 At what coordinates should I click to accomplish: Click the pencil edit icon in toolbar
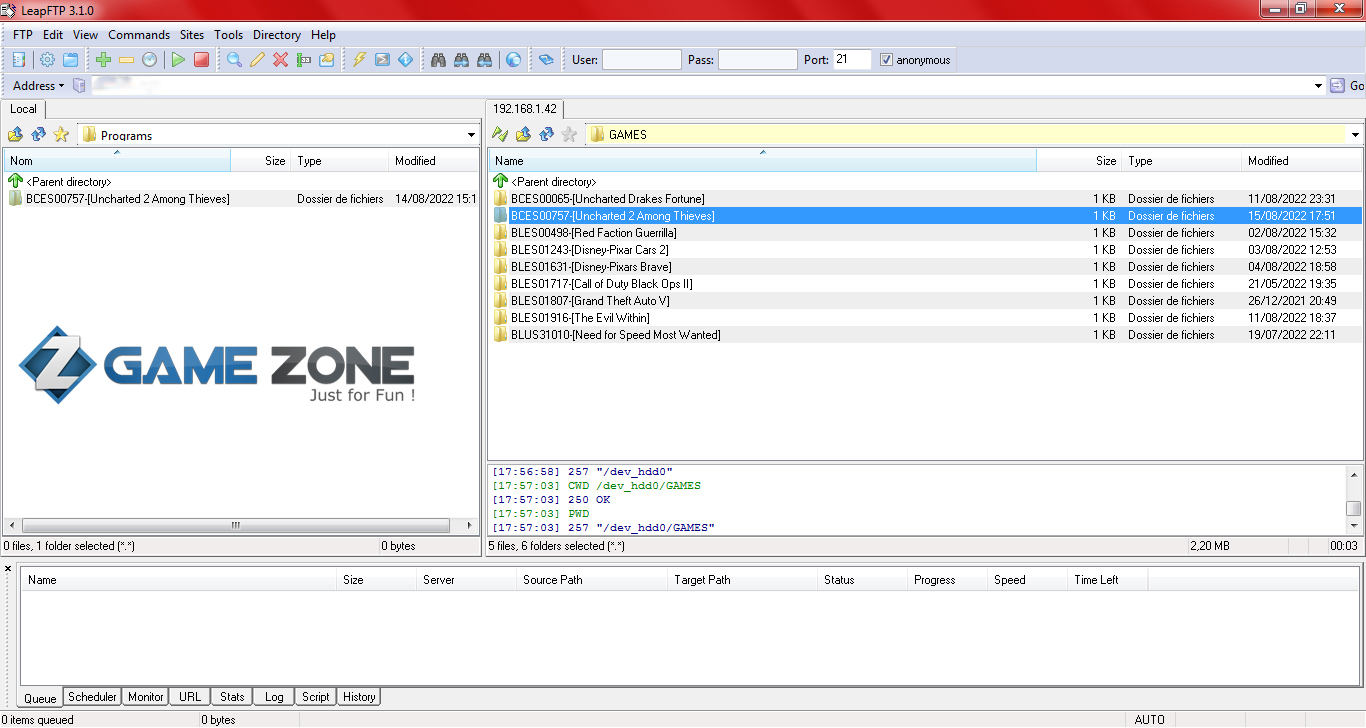(x=257, y=60)
